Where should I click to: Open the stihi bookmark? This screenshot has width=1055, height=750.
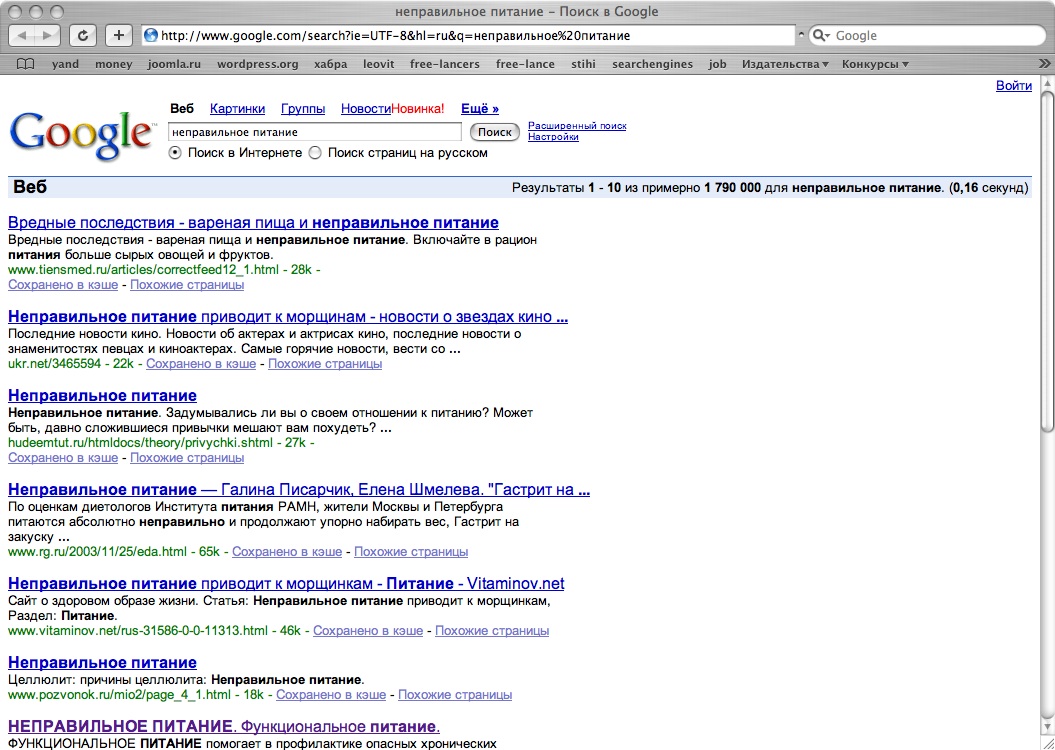point(583,65)
